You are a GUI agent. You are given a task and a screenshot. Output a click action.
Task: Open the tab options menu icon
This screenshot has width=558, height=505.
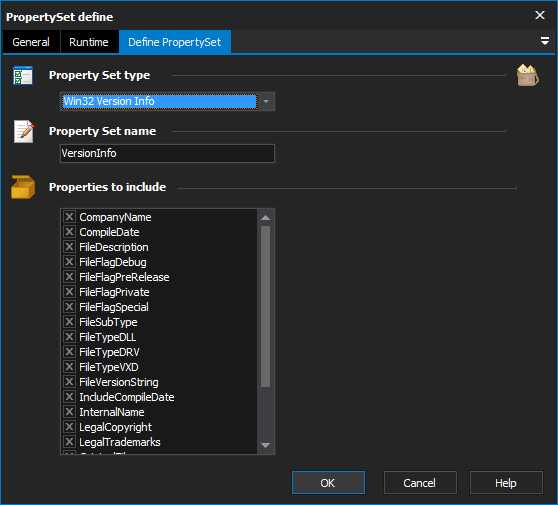[544, 41]
